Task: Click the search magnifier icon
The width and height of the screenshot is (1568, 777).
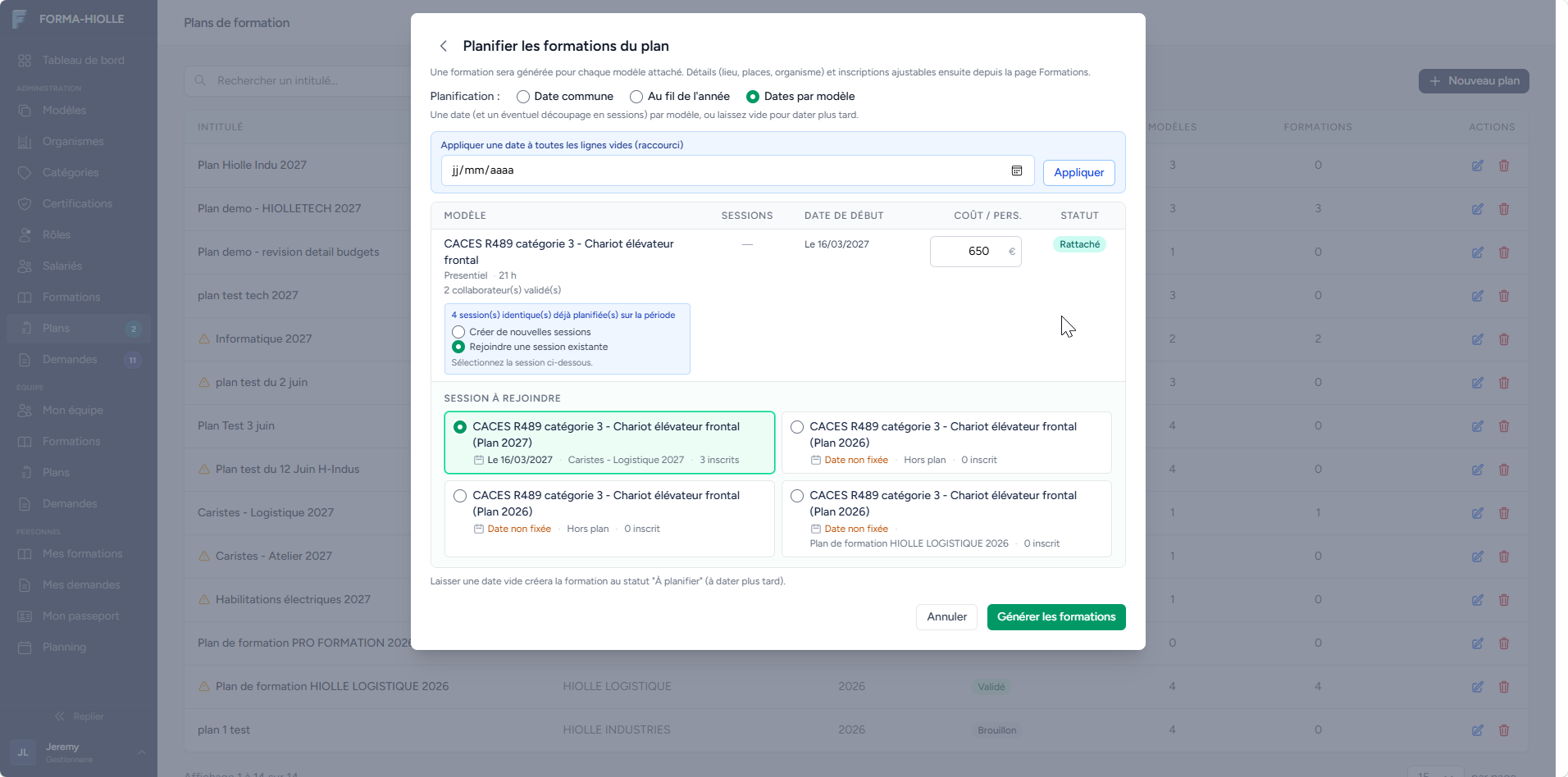Action: click(200, 80)
